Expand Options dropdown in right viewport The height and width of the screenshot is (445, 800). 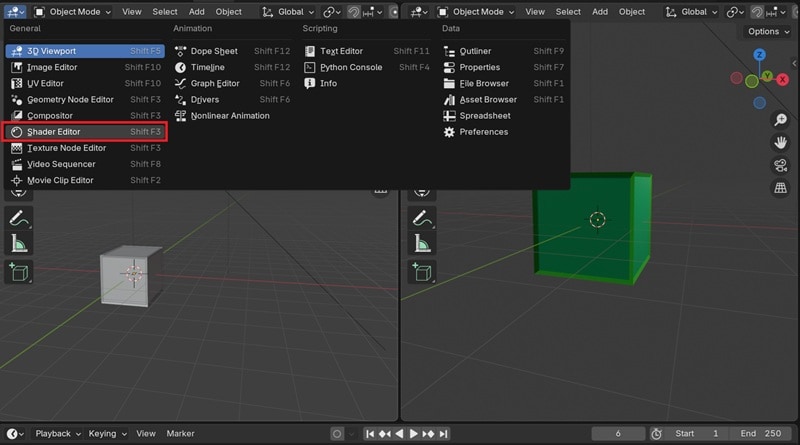coord(767,32)
